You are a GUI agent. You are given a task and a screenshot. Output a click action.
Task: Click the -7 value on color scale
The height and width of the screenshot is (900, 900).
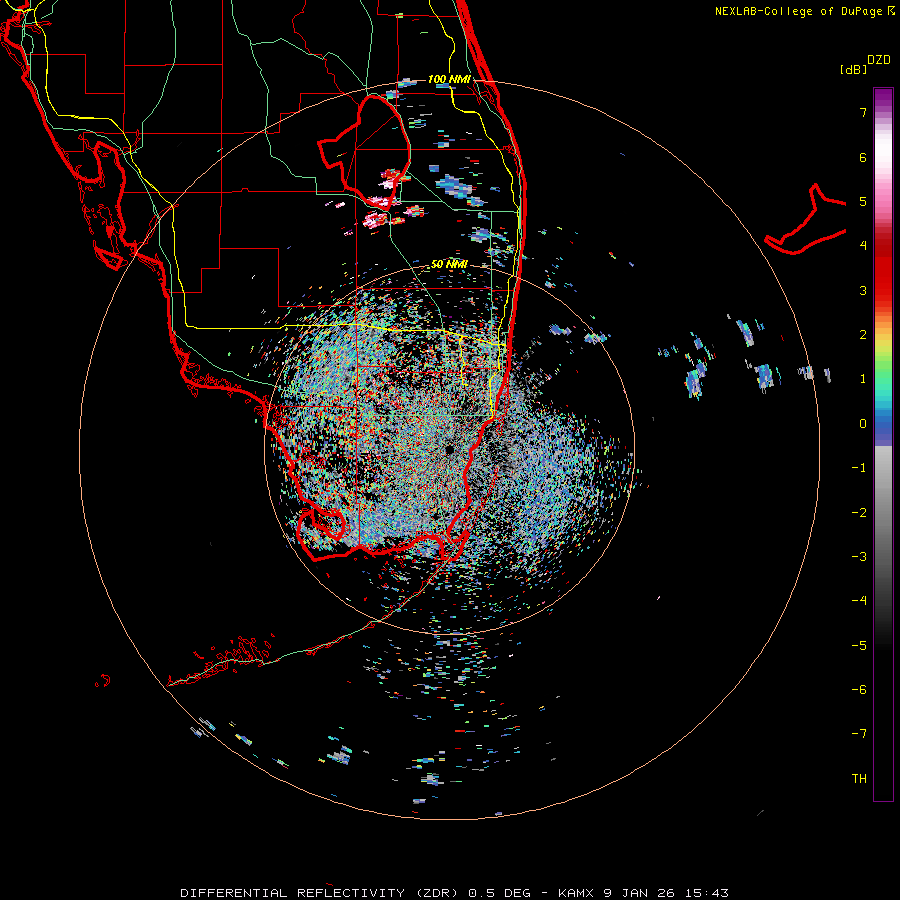tap(859, 734)
